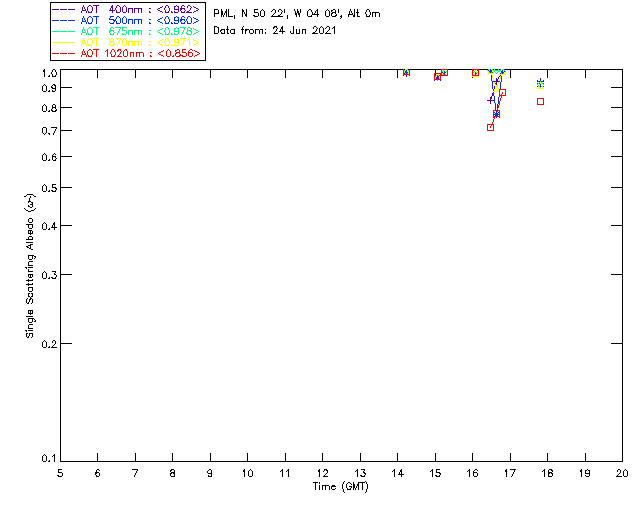The height and width of the screenshot is (512, 640).
Task: Click the red square marker near 0.71
Action: pyautogui.click(x=491, y=127)
